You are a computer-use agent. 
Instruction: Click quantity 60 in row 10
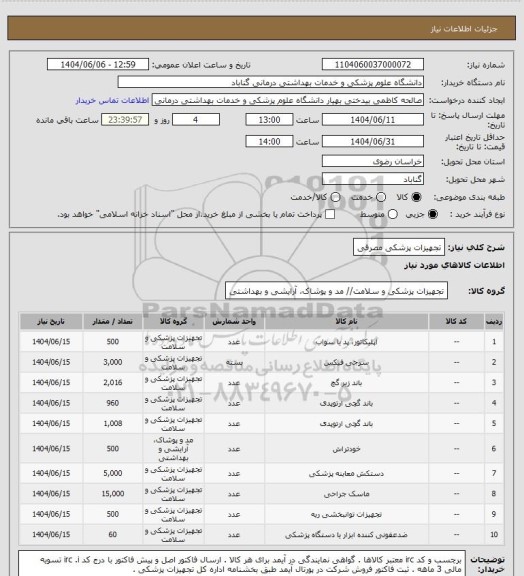pyautogui.click(x=112, y=535)
